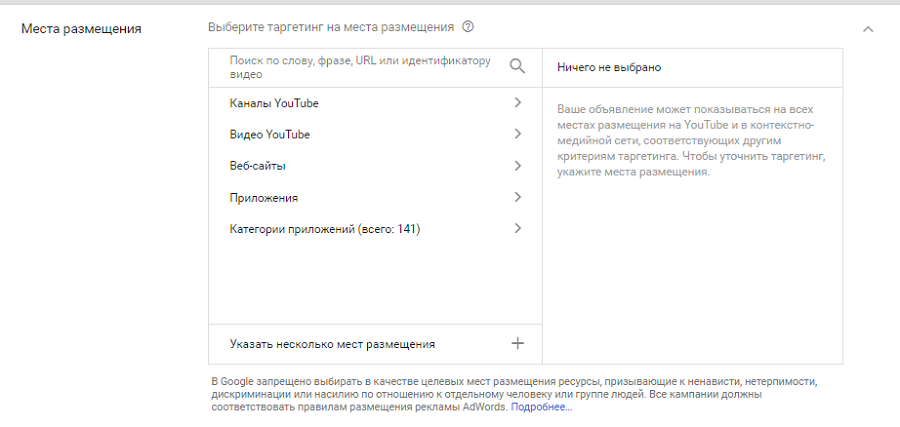Click the arrow next to Приложения
The image size is (900, 427).
pyautogui.click(x=517, y=197)
